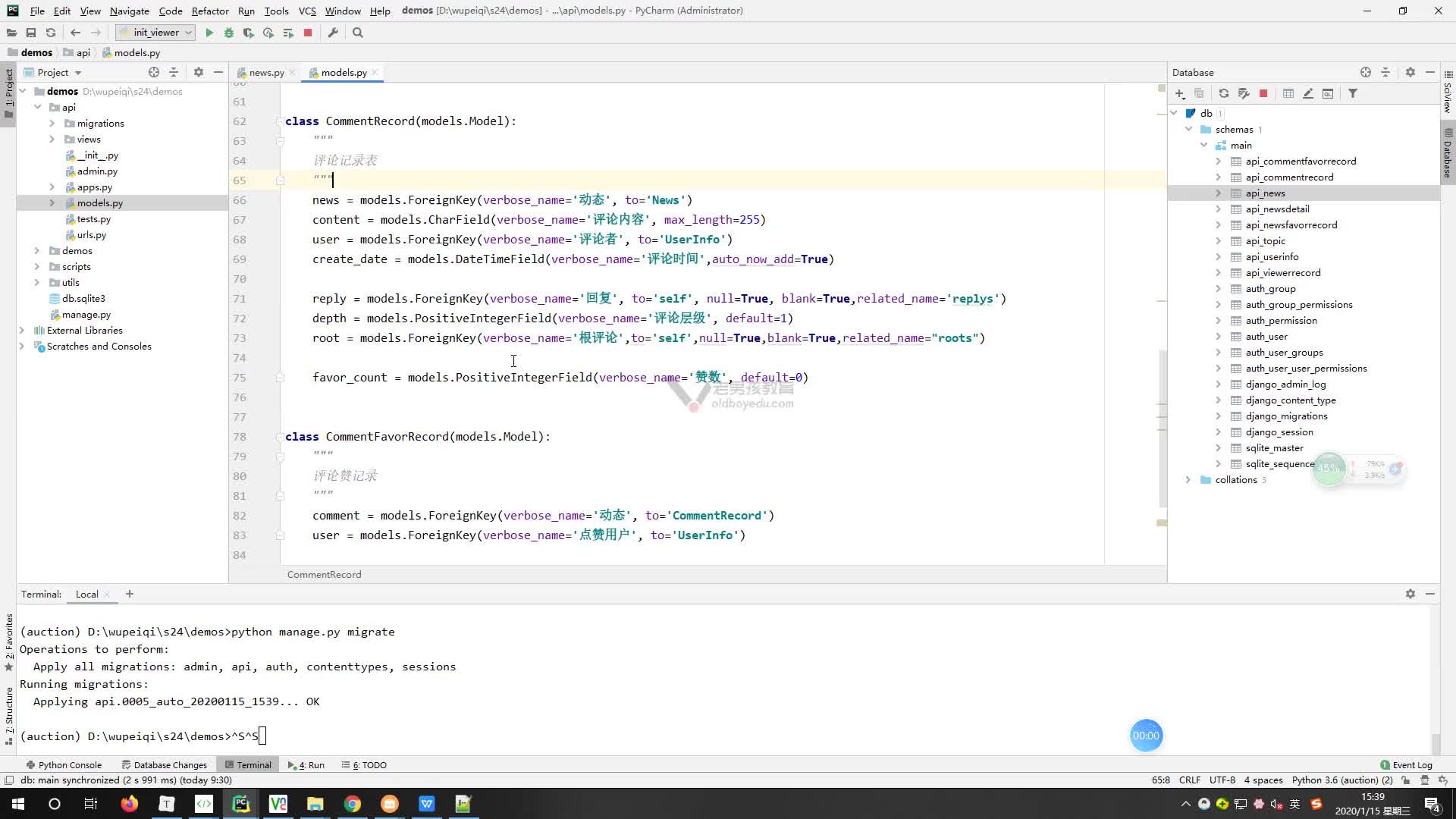Image resolution: width=1456 pixels, height=819 pixels.
Task: Open query console in Database toolbar
Action: coord(1328,93)
